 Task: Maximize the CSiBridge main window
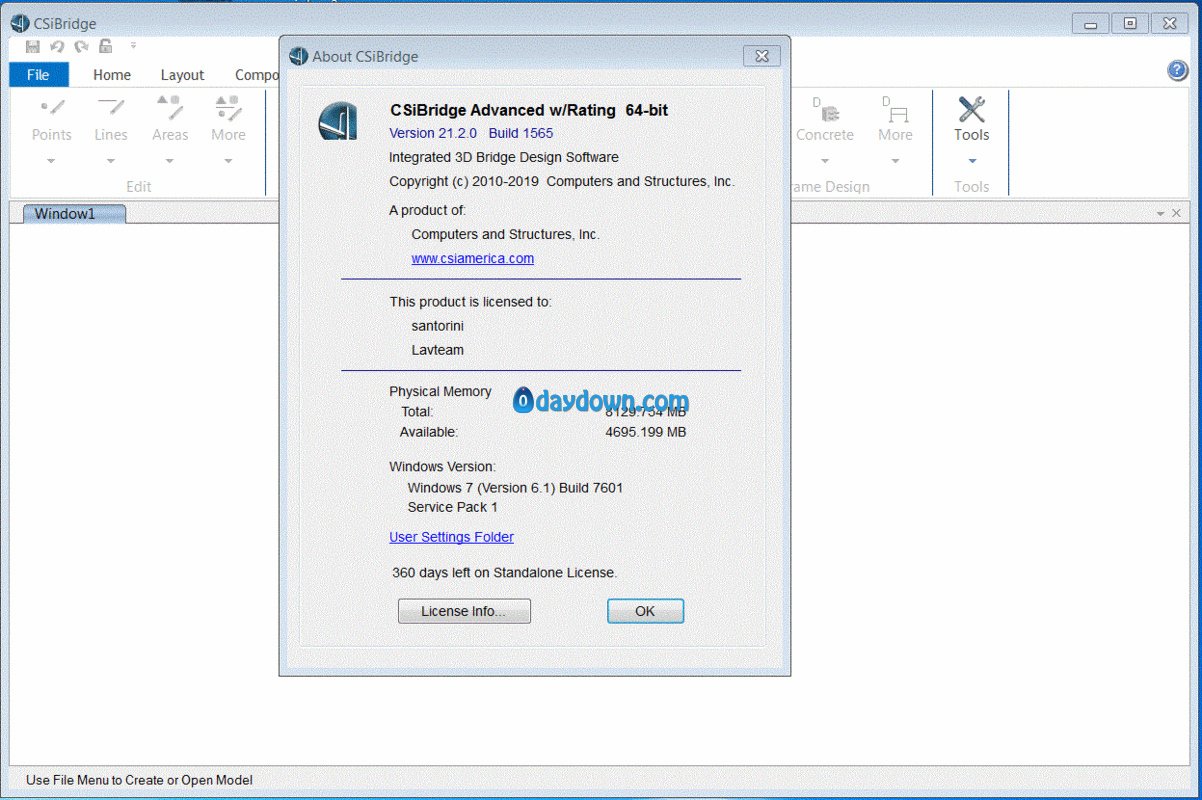(x=1130, y=23)
